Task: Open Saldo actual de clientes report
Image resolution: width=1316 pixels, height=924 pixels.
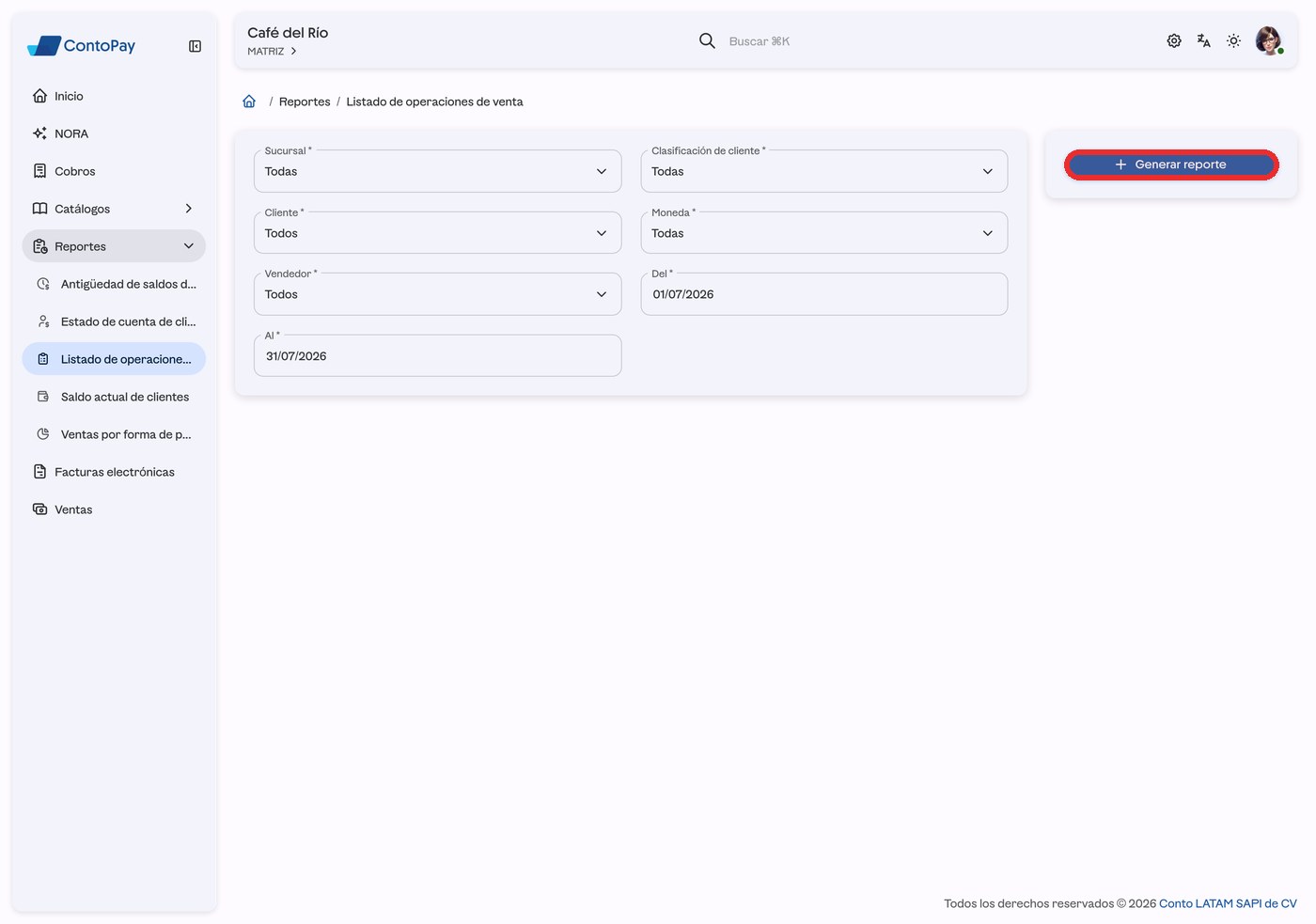Action: point(114,397)
